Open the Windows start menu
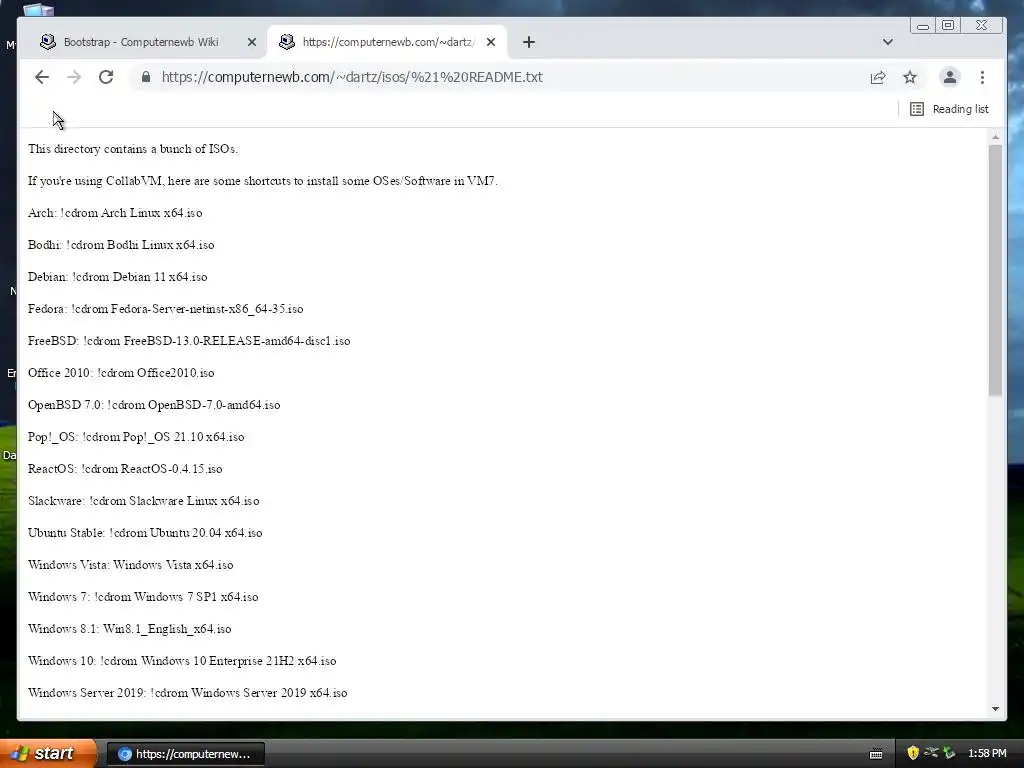The image size is (1024, 768). [x=47, y=753]
